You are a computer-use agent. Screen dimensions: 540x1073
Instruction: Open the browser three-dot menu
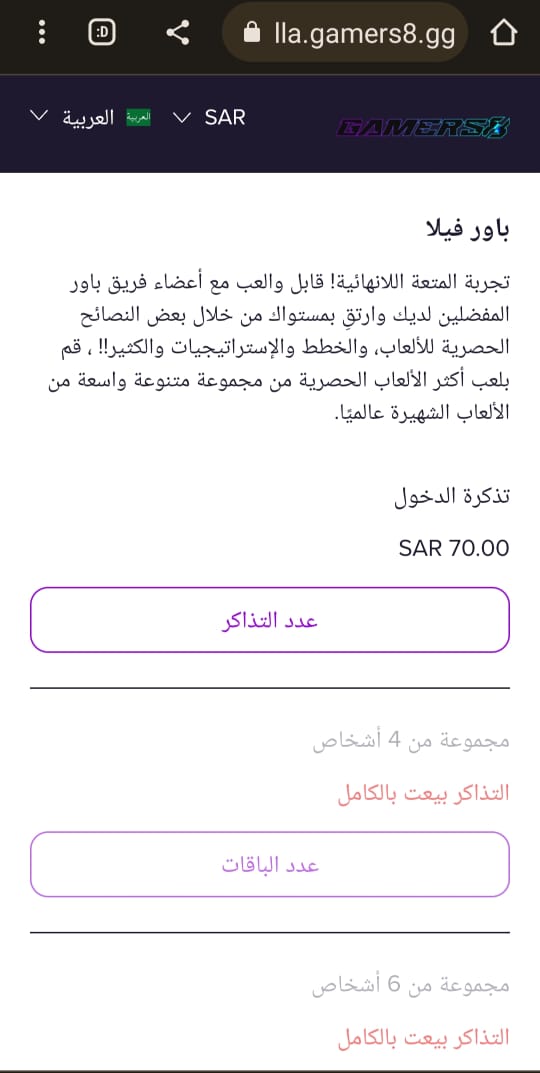[42, 32]
